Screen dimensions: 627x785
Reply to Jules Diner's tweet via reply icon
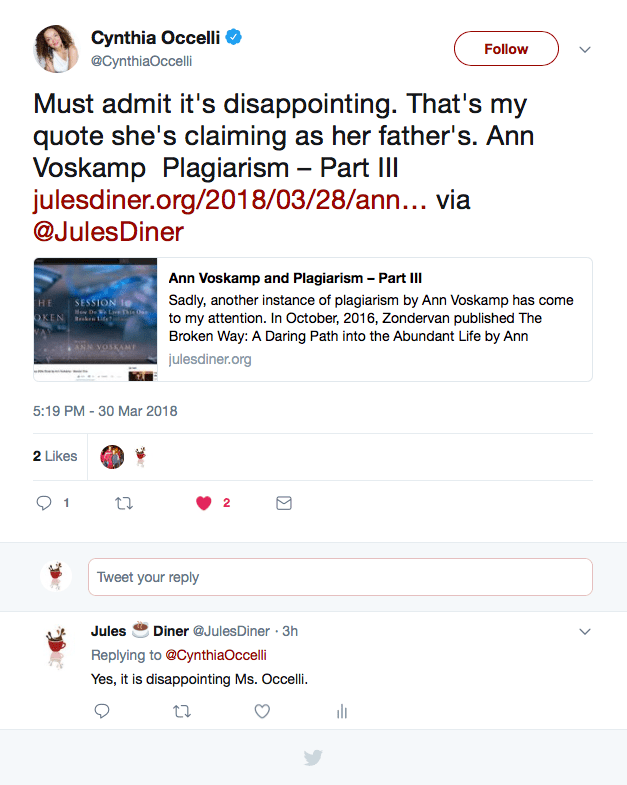tap(101, 711)
